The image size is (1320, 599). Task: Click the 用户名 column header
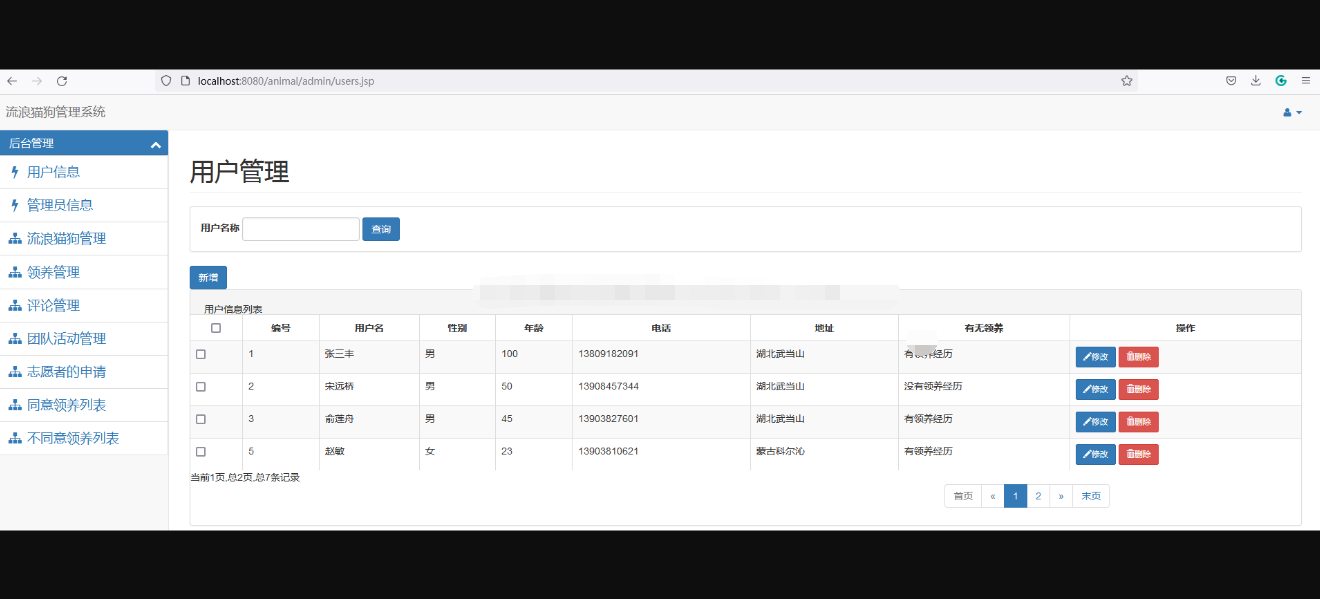tap(369, 328)
